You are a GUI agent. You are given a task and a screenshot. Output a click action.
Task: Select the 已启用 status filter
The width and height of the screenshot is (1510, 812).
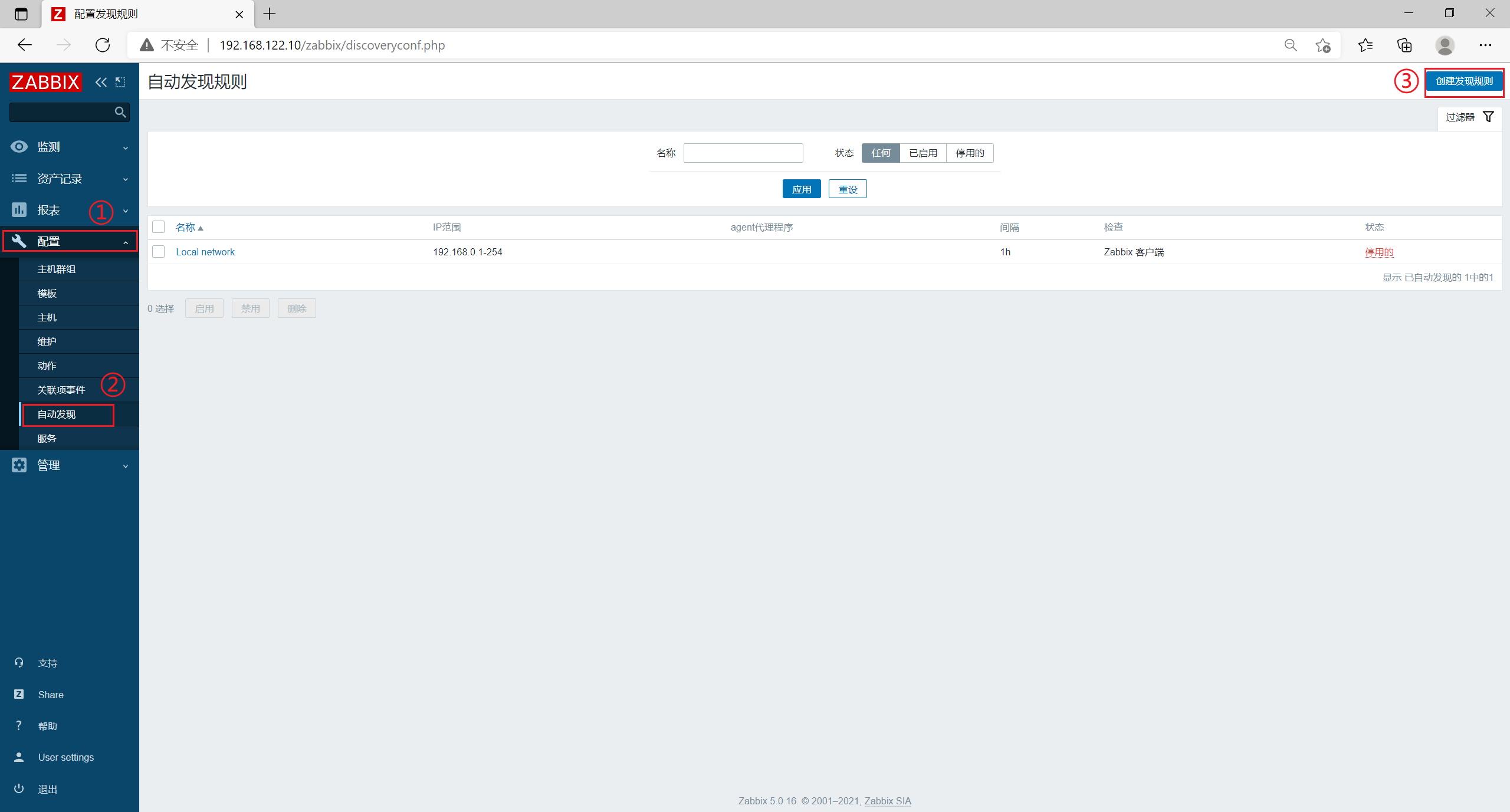pos(923,153)
